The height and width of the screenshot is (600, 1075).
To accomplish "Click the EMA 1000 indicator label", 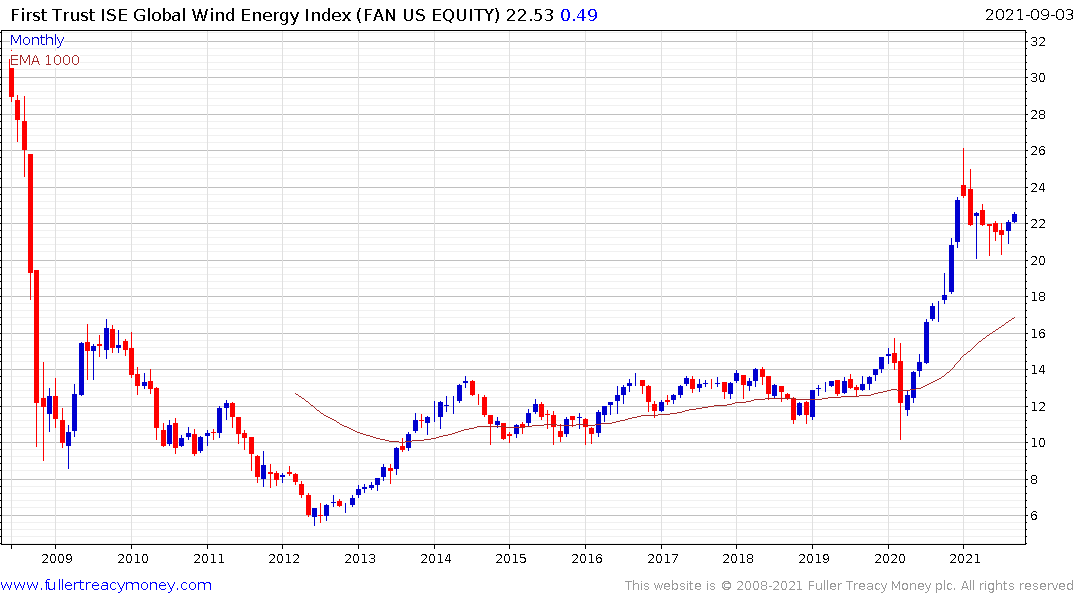I will coord(45,60).
